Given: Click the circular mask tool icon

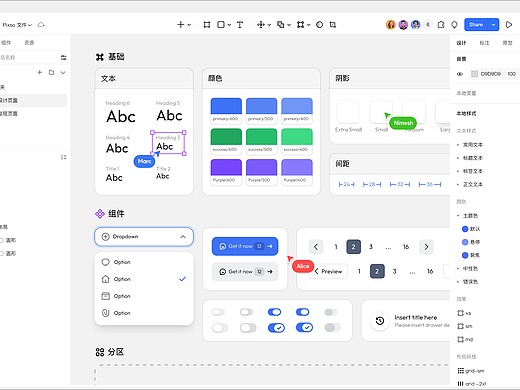Looking at the screenshot, I should [x=319, y=25].
